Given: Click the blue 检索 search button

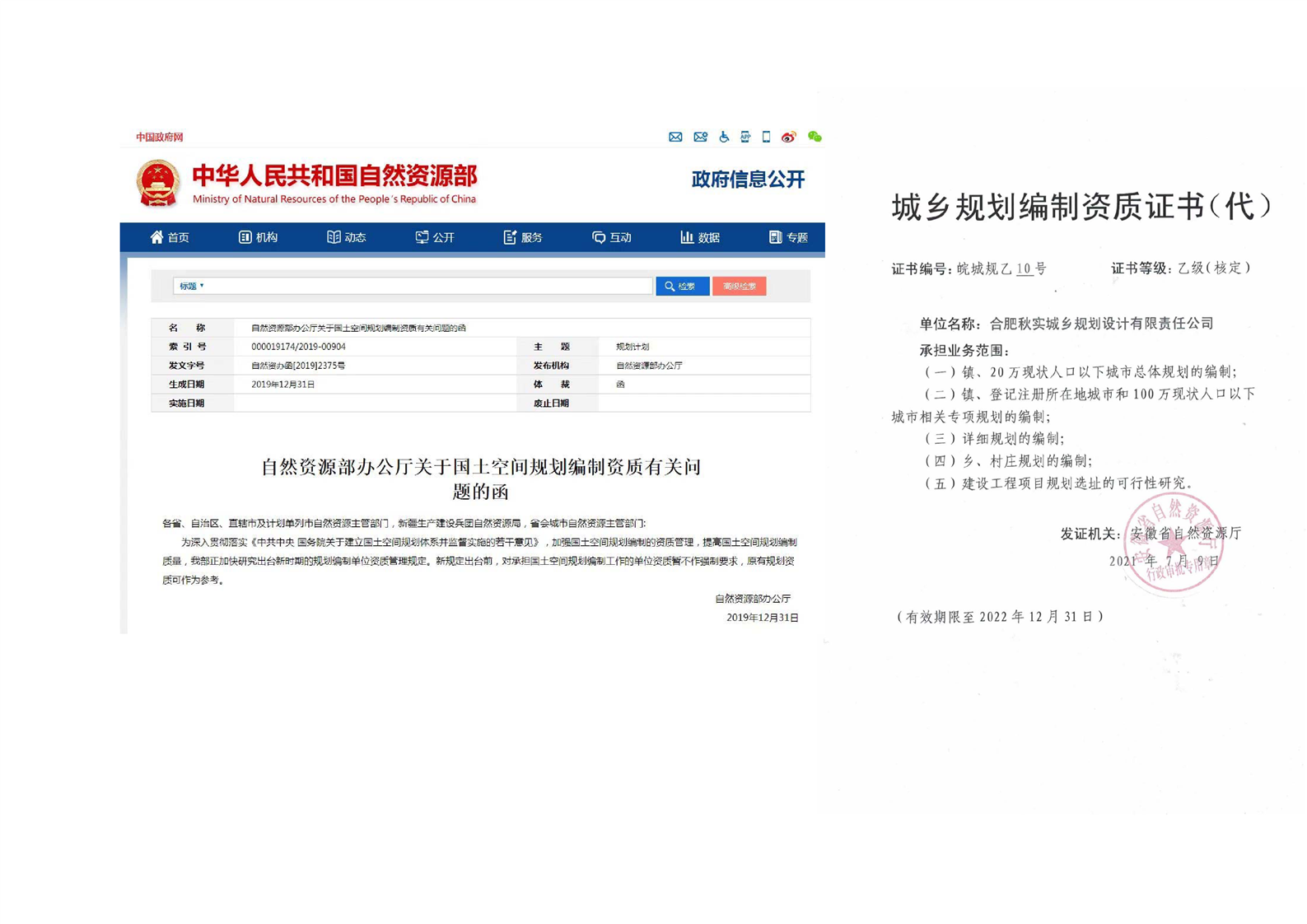Looking at the screenshot, I should tap(682, 286).
